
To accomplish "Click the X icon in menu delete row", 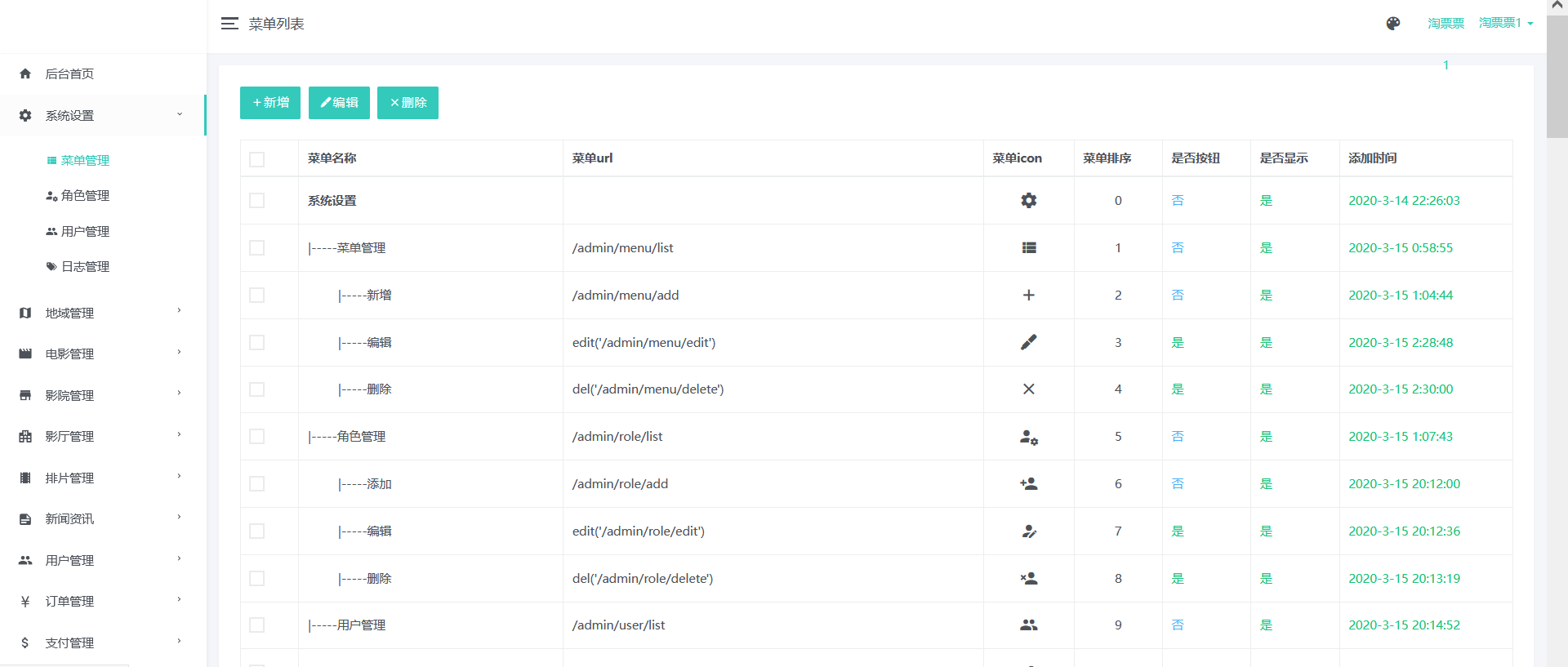I will click(x=1028, y=389).
